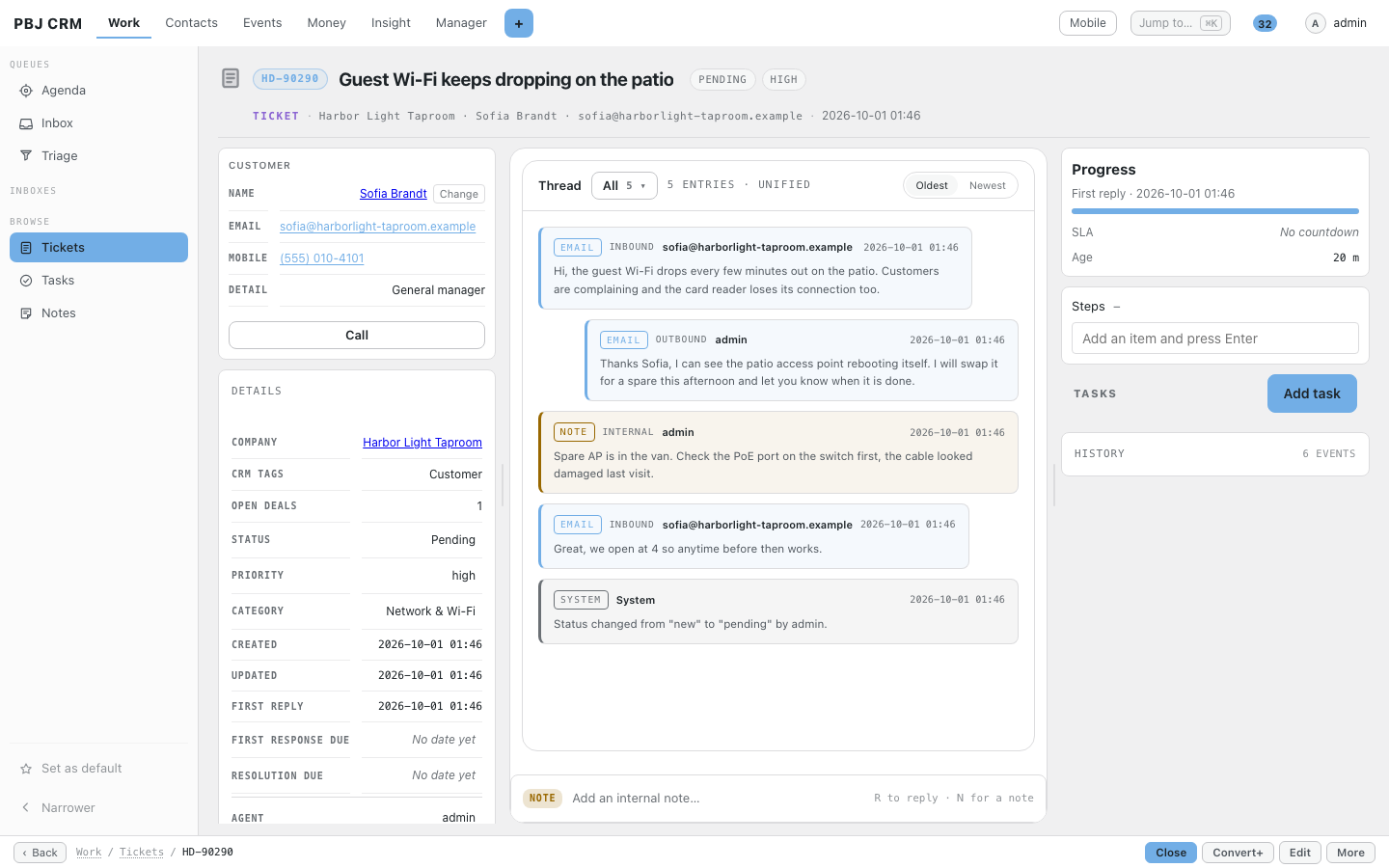Collapse sidebar with Narrower chevron icon
This screenshot has width=1389, height=868.
pyautogui.click(x=26, y=808)
